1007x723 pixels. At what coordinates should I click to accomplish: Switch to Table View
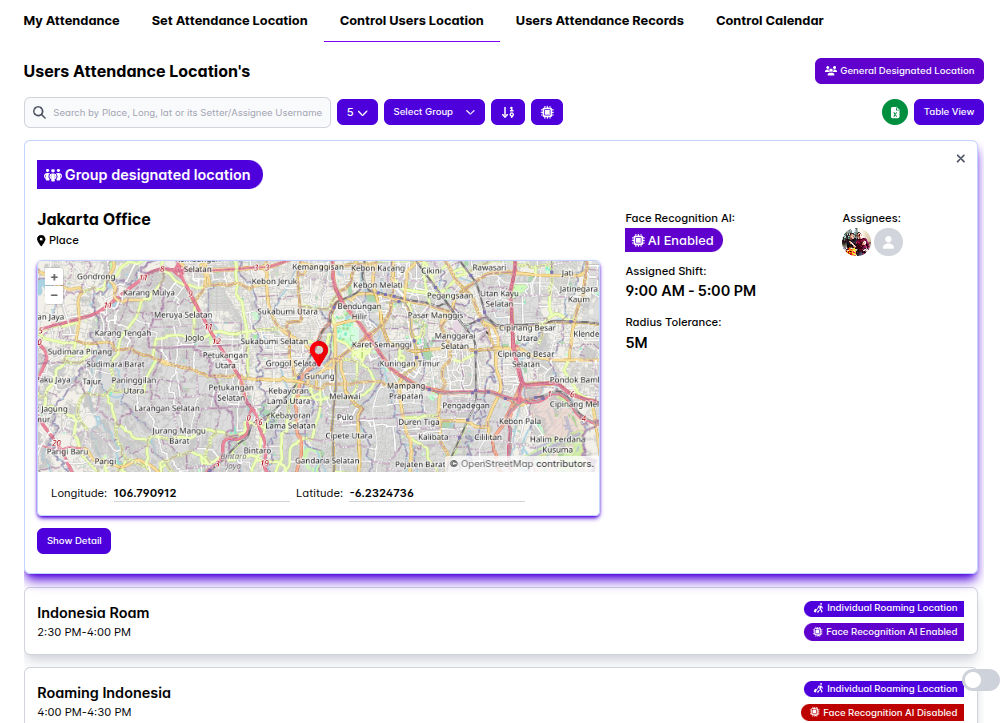948,112
